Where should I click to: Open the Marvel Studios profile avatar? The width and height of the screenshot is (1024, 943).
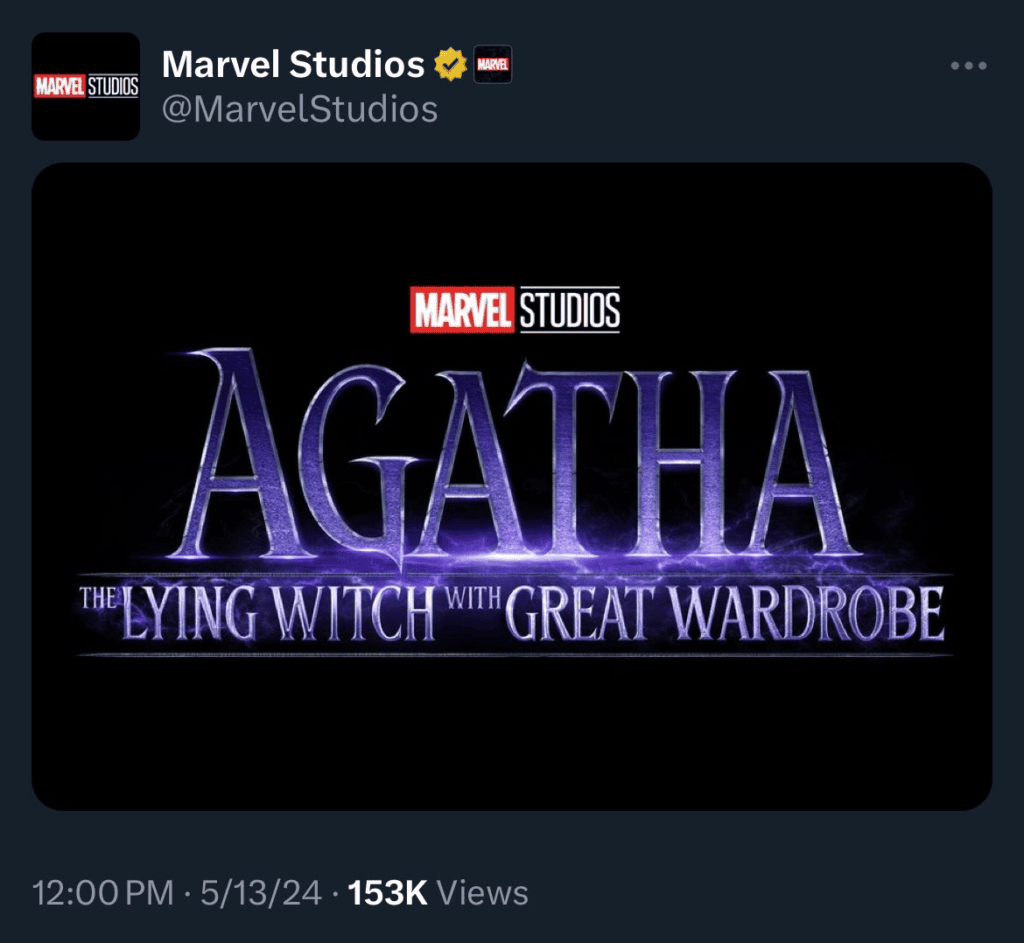coord(86,86)
